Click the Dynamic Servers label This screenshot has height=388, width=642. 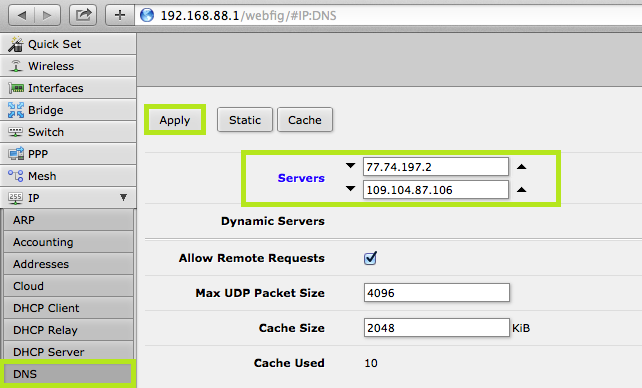[x=273, y=221]
